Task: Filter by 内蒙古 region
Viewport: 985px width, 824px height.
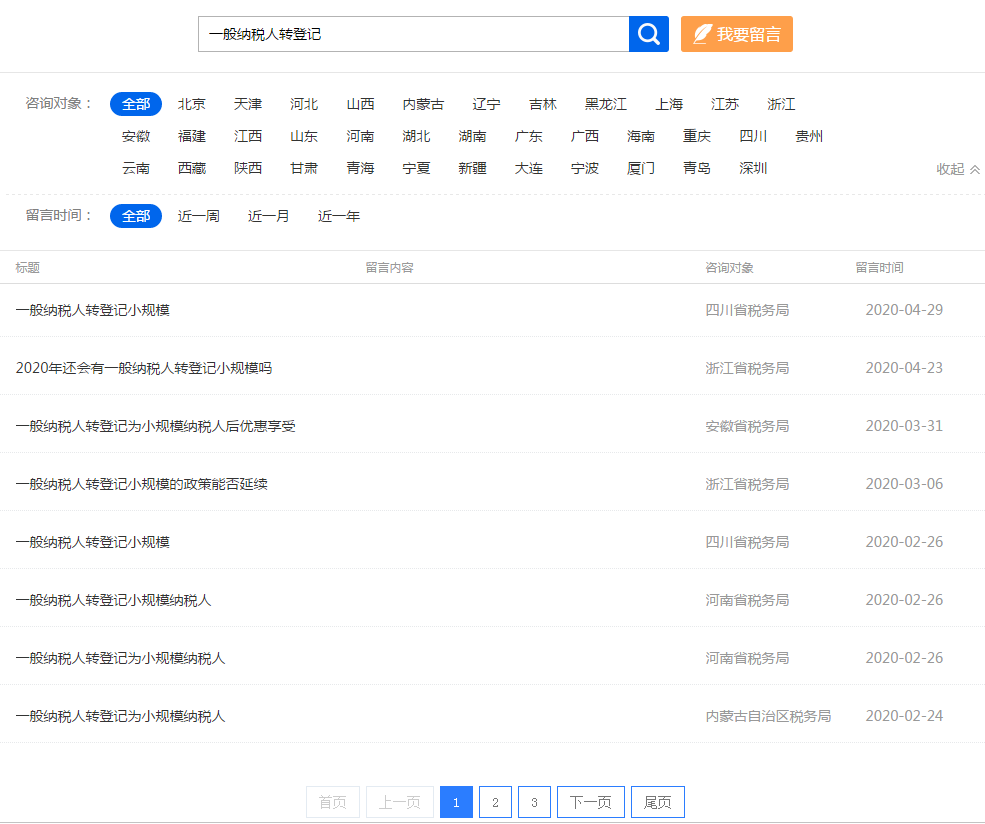Action: [x=423, y=104]
